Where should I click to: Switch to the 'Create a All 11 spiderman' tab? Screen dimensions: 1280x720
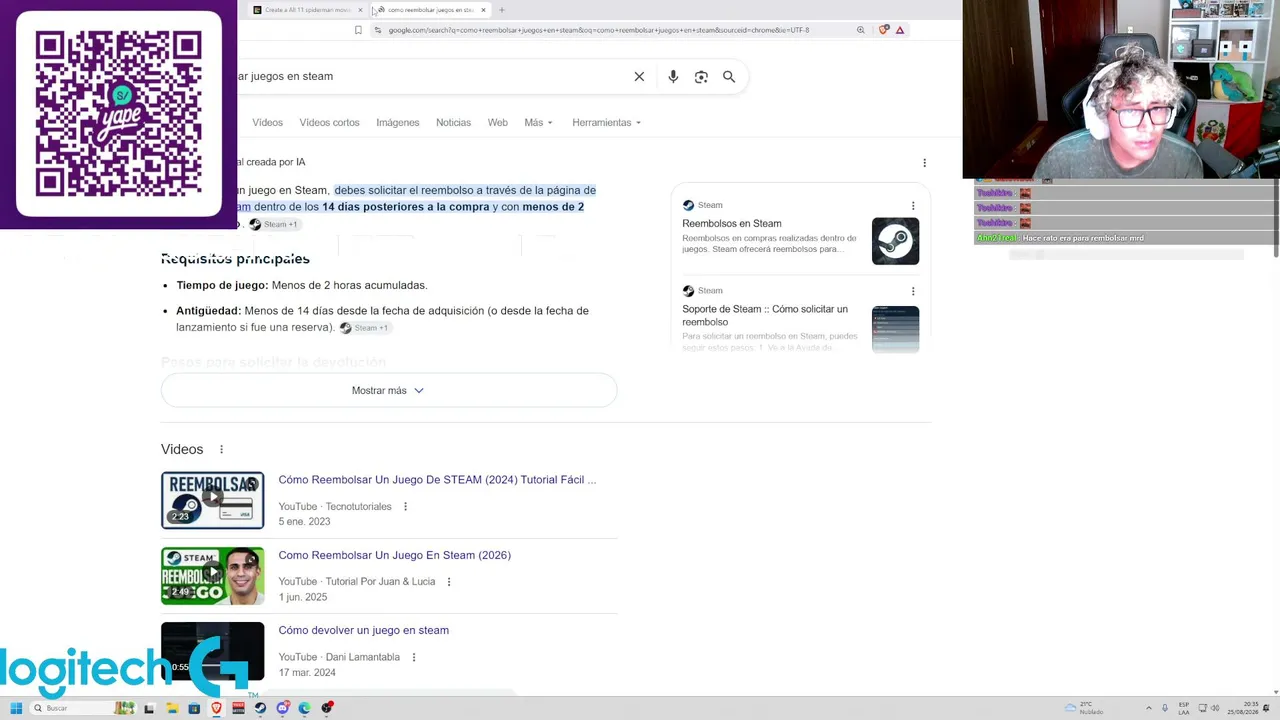tap(308, 10)
